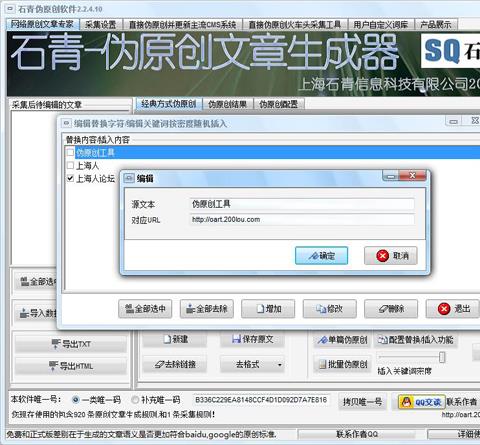Click the red 取消 cancel icon button
The image size is (480, 445).
pyautogui.click(x=391, y=256)
